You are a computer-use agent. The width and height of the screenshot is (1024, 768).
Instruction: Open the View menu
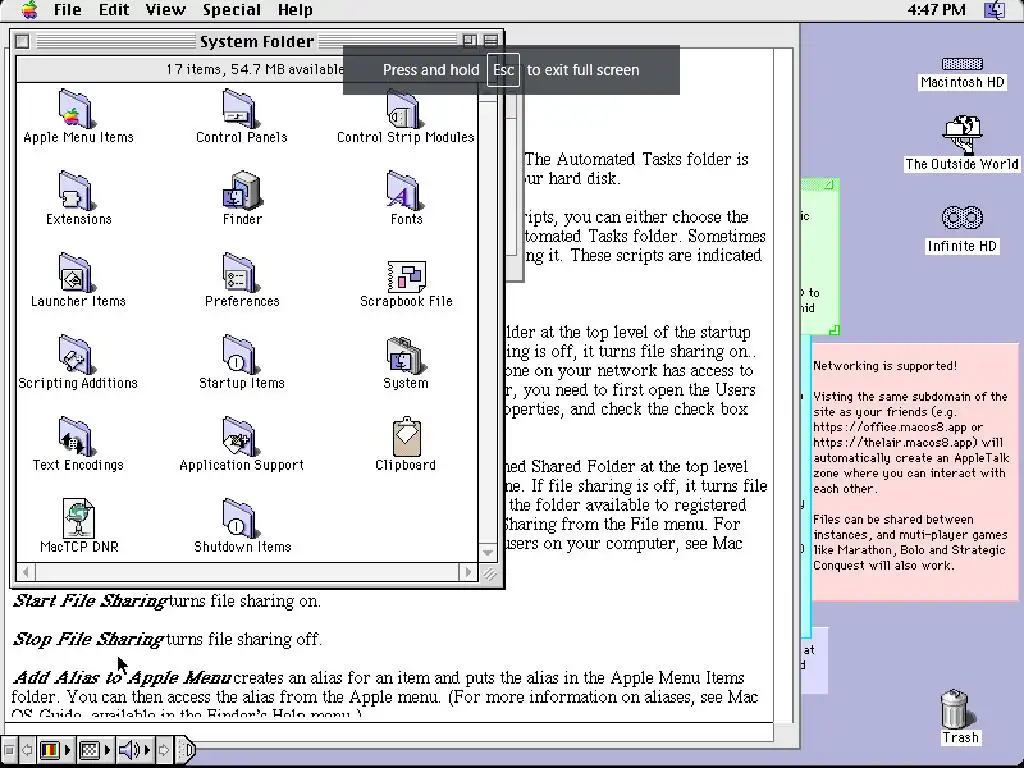tap(165, 10)
